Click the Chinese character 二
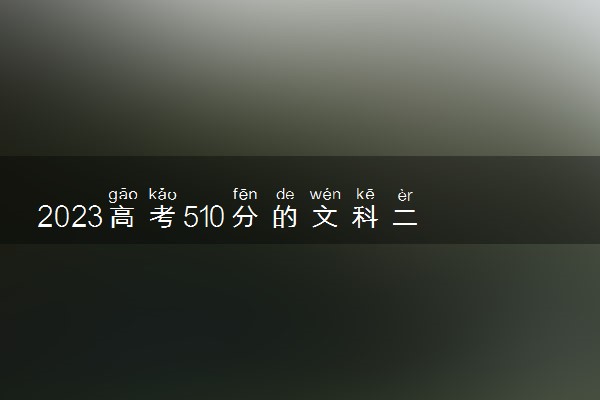The width and height of the screenshot is (600, 400). tap(405, 217)
